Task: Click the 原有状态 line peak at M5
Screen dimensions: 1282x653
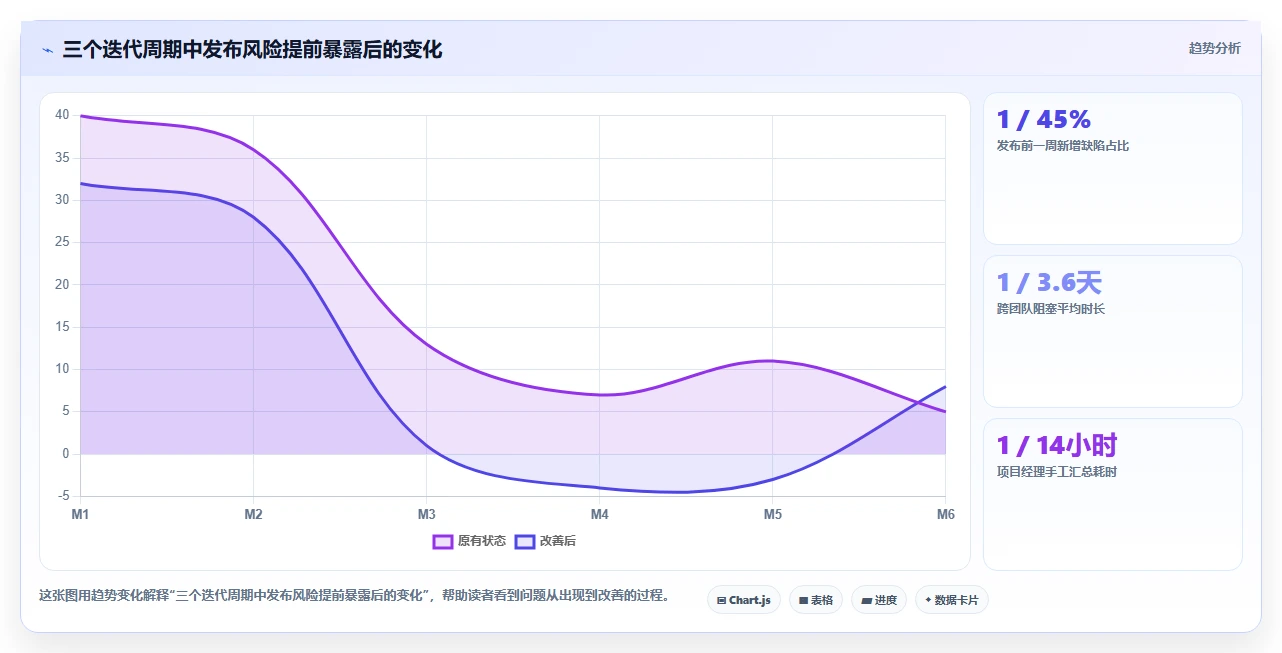Action: coord(772,361)
